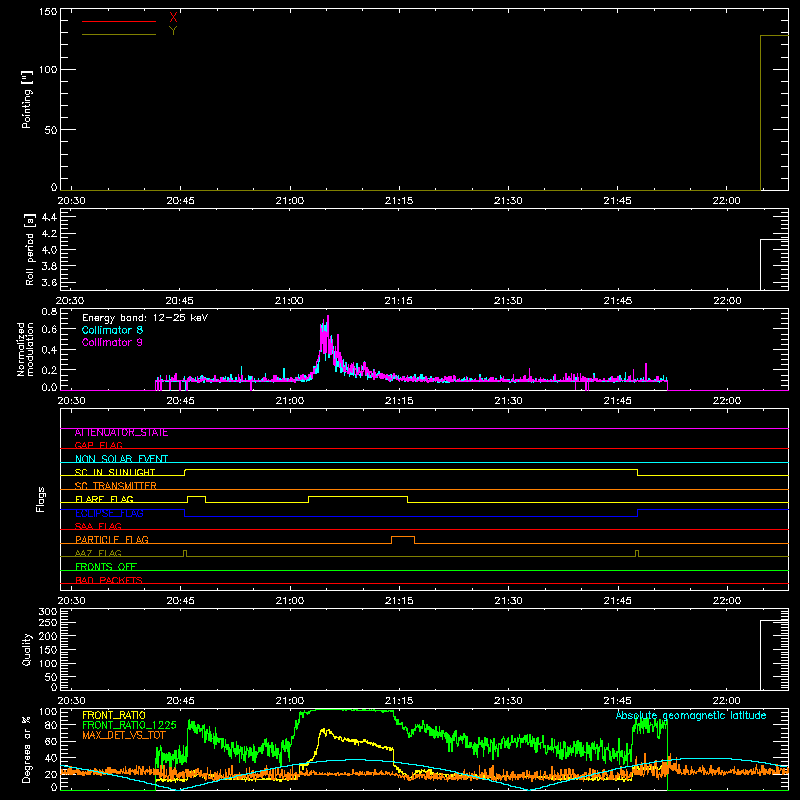
Task: Click 22:00 under the Quality panel
Action: 727,701
